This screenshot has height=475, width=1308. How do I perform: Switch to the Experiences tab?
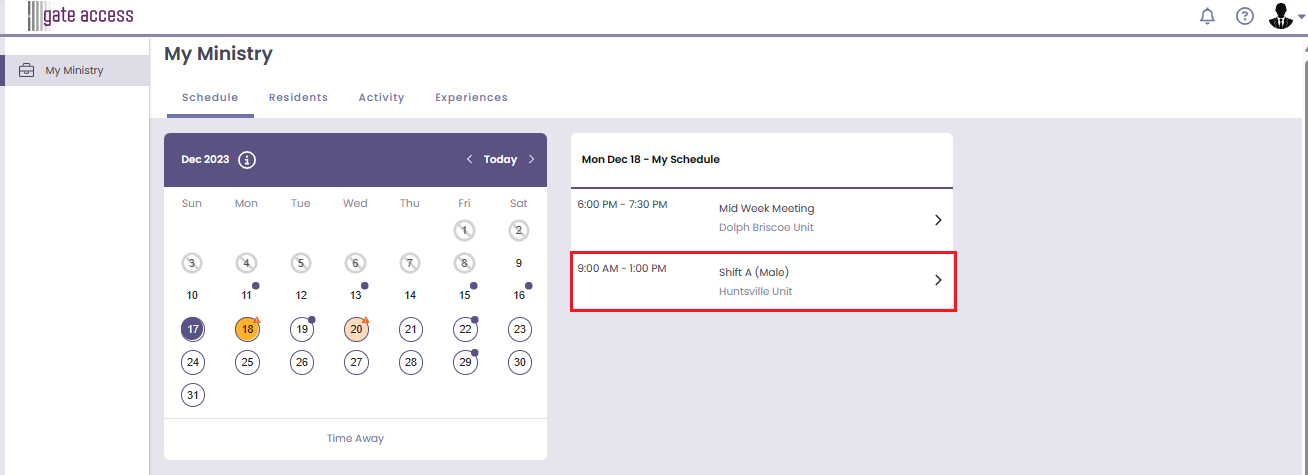pyautogui.click(x=471, y=97)
